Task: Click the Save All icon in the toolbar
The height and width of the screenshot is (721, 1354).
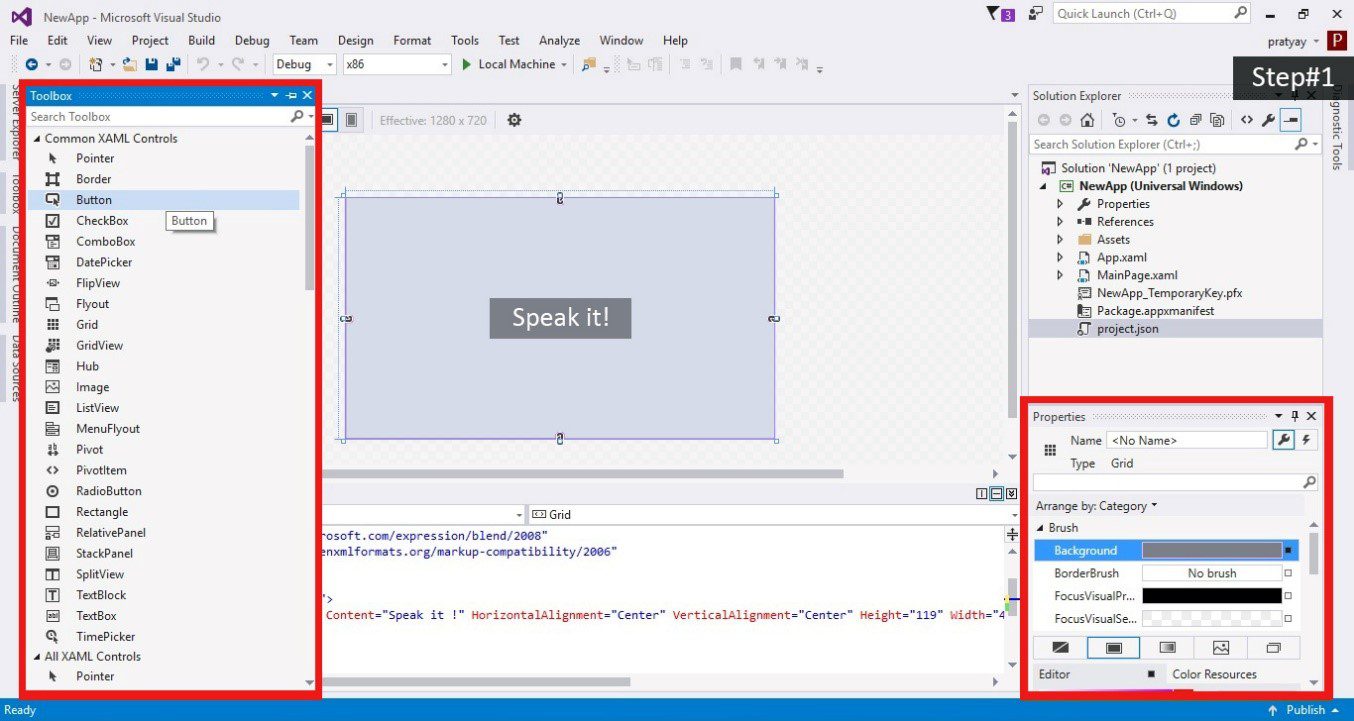Action: point(173,64)
